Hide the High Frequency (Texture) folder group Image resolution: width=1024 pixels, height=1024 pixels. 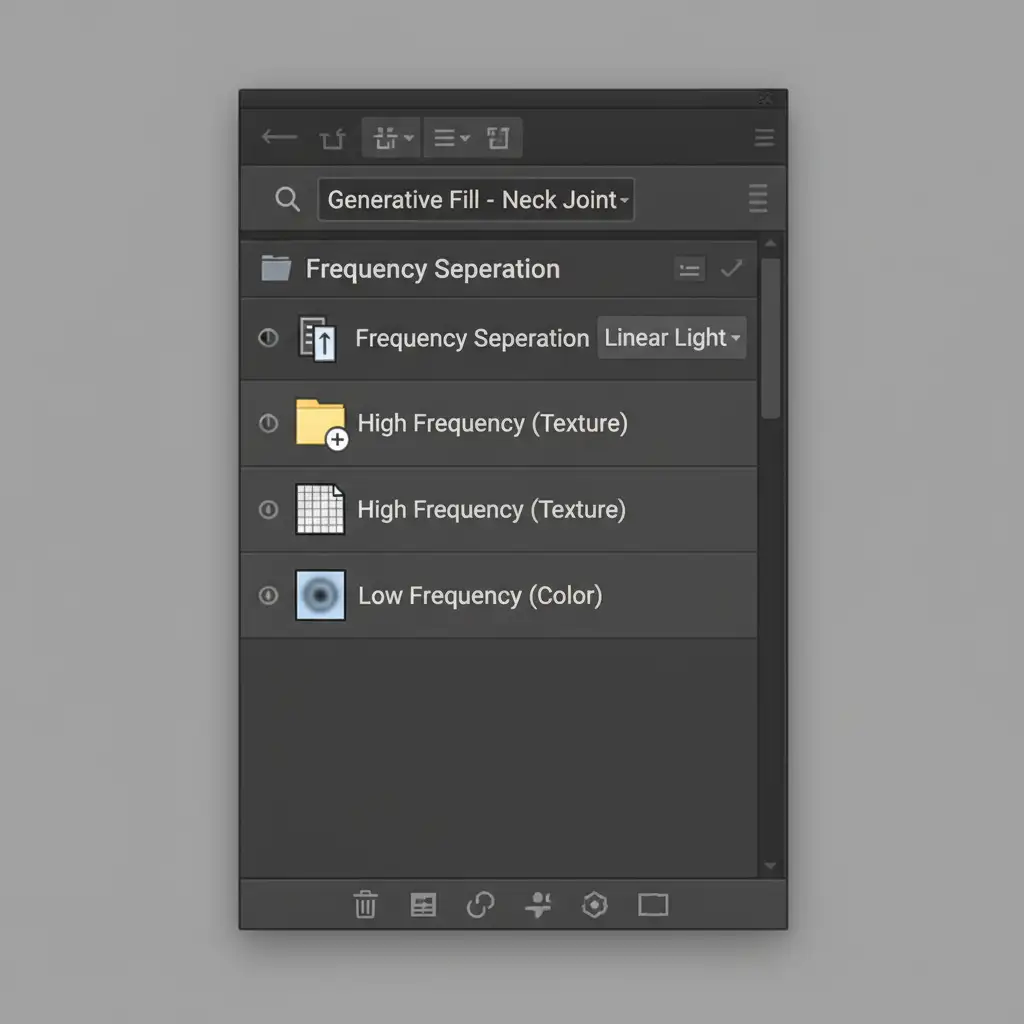click(x=268, y=423)
